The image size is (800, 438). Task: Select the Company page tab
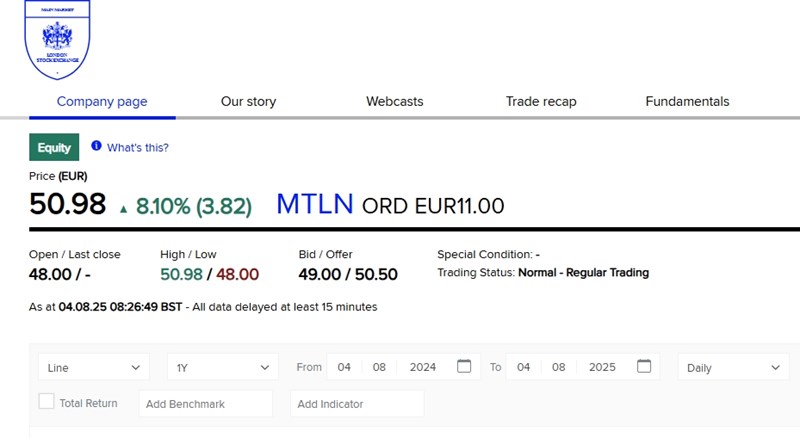pos(102,102)
